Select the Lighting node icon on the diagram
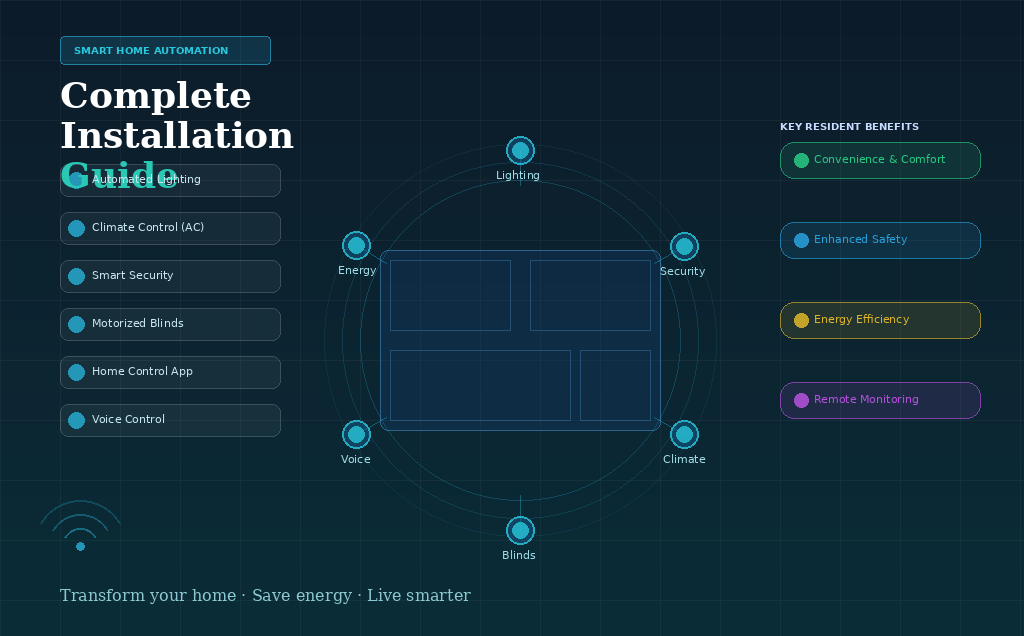This screenshot has width=1024, height=636. point(520,148)
